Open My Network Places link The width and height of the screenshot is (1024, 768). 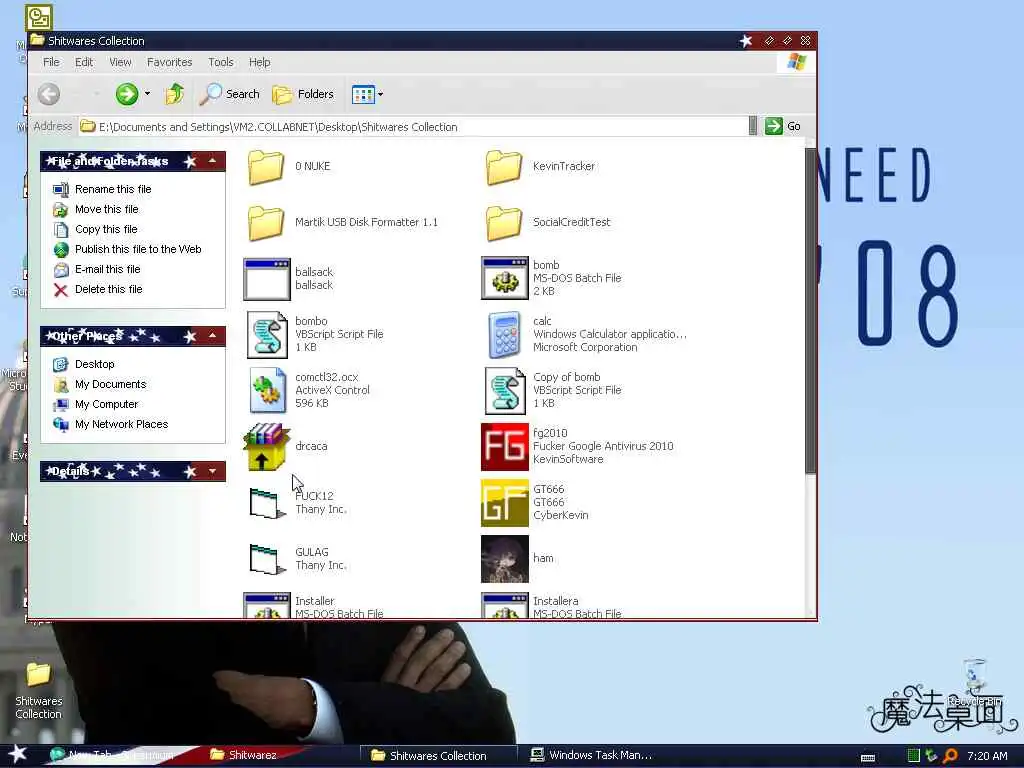click(121, 424)
